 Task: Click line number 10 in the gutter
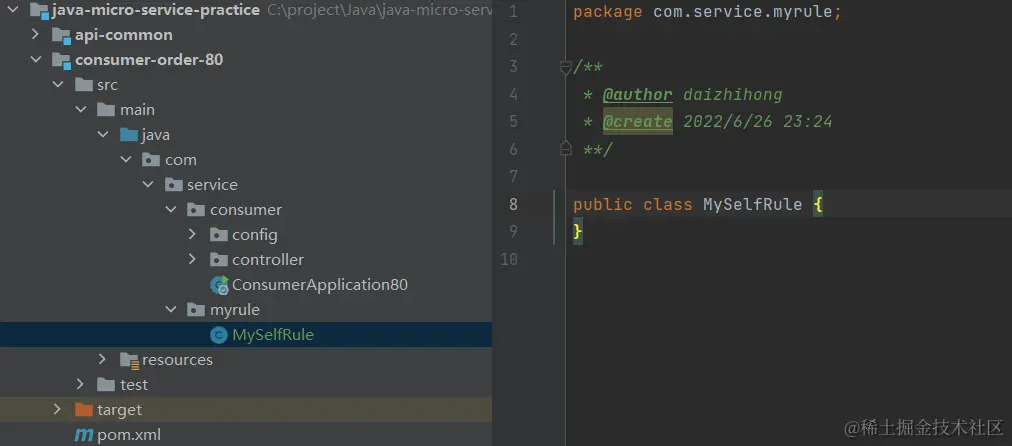(509, 259)
